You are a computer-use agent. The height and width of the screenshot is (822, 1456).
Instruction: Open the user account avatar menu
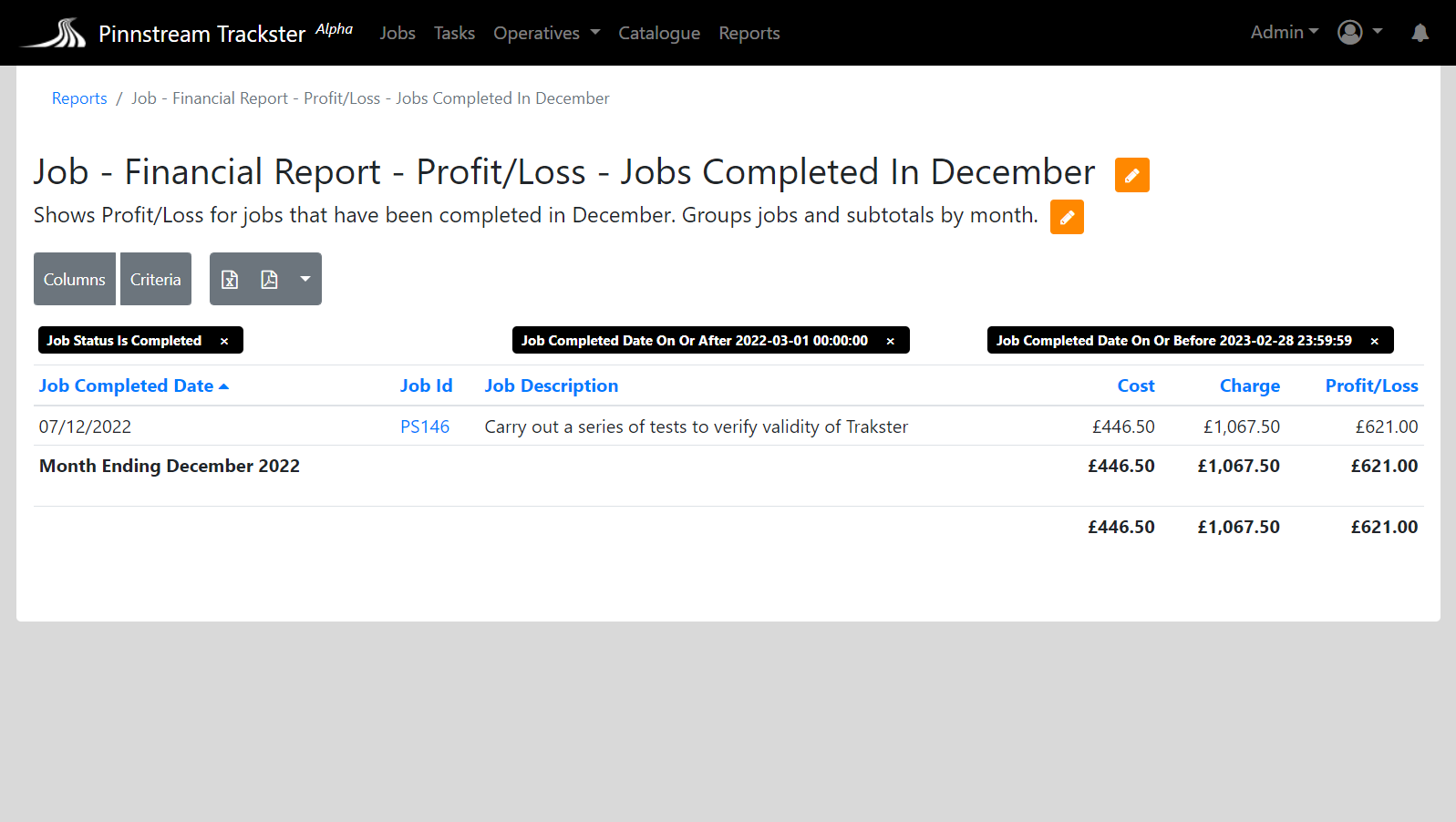pyautogui.click(x=1350, y=33)
